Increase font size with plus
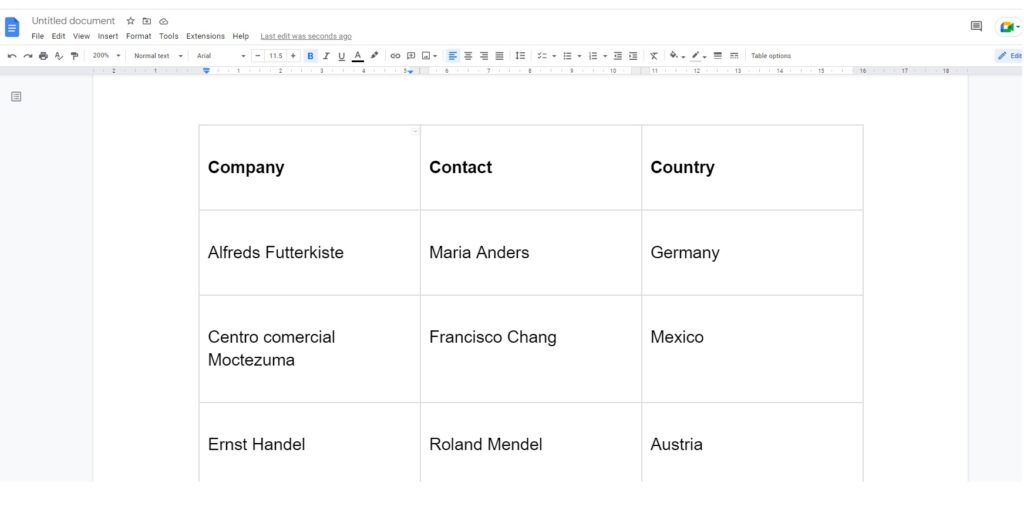Screen dimensions: 1024x507 click(293, 56)
